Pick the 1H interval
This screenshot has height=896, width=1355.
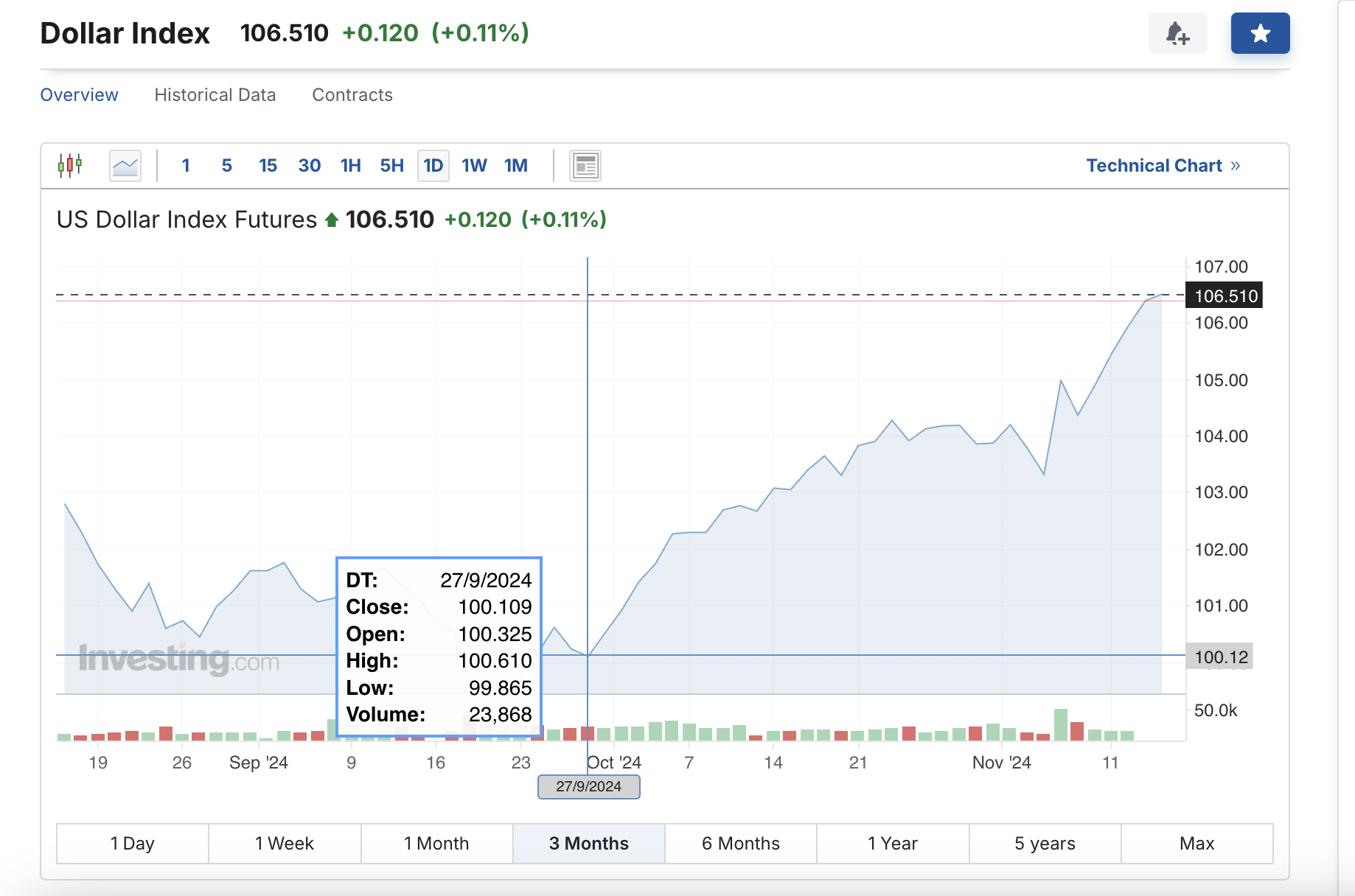(351, 166)
